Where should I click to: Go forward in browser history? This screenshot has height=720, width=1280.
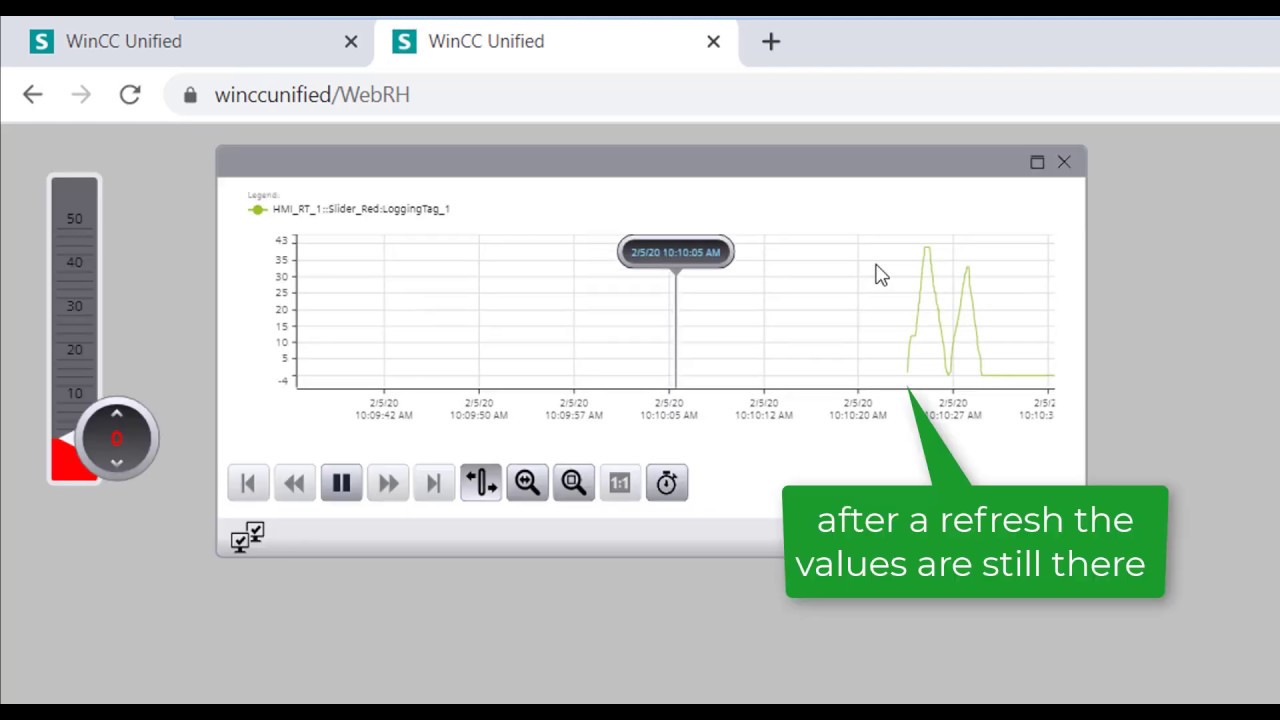81,94
